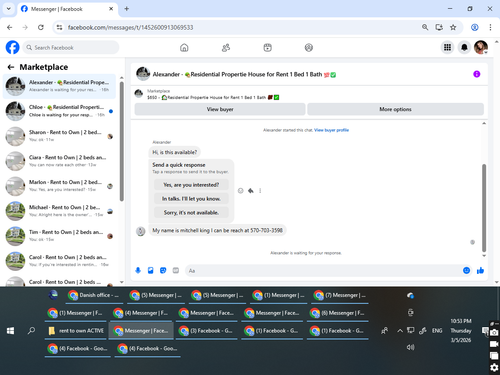The width and height of the screenshot is (500, 375).
Task: Open emoji picker in message box
Action: coord(466,270)
